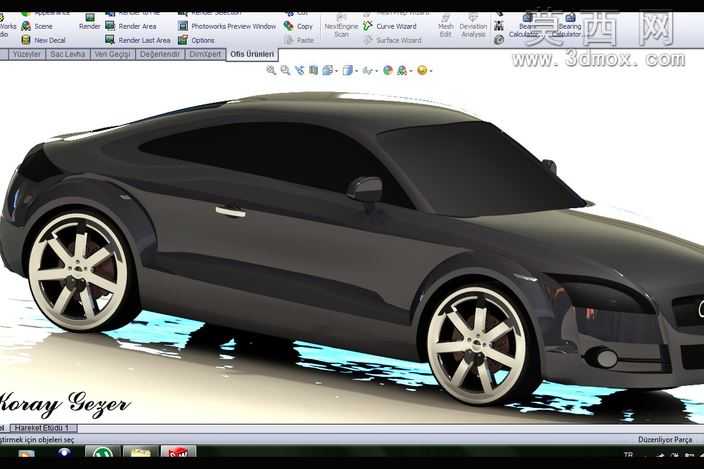Expand the View Orientation dropdown arrow
This screenshot has width=704, height=469.
[336, 71]
